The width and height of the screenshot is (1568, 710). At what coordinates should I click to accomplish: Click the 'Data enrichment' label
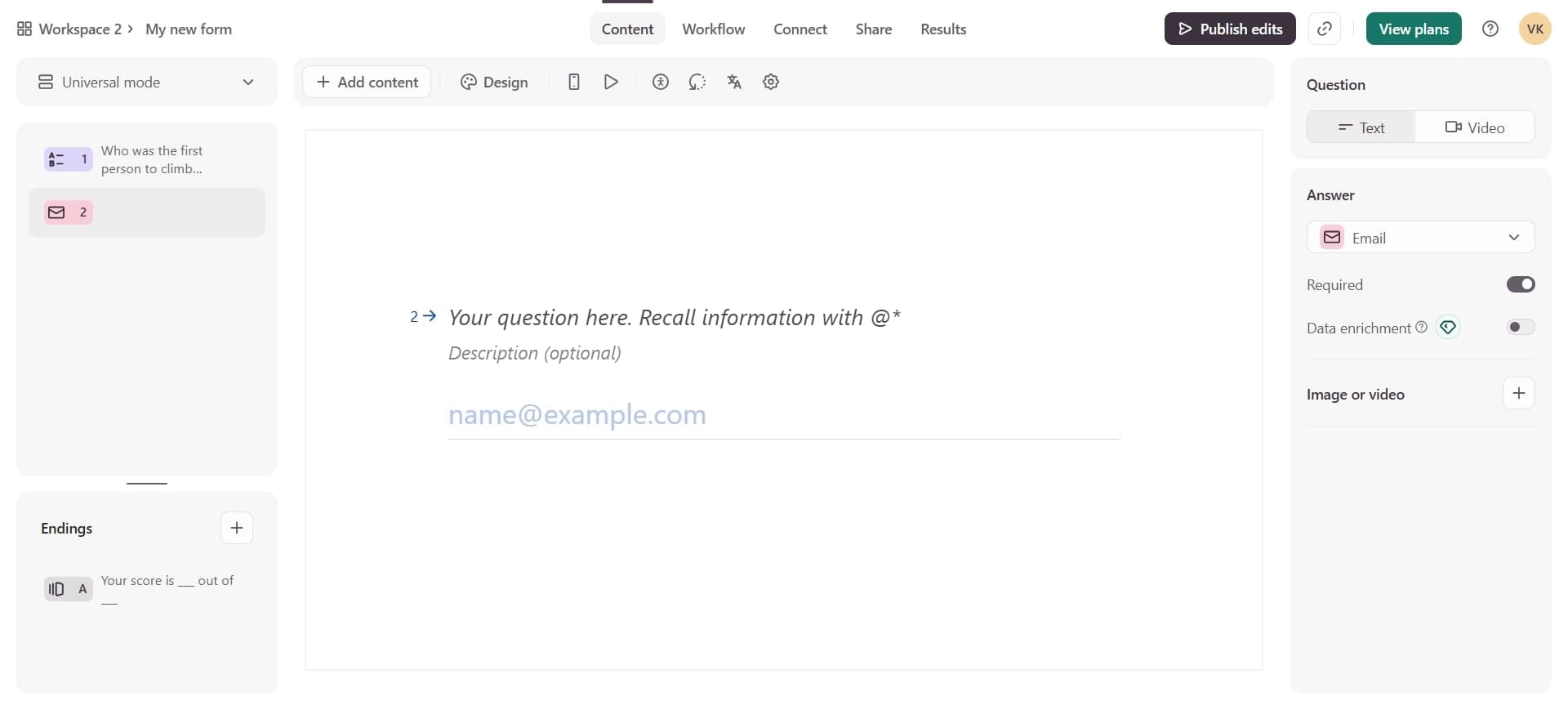tap(1359, 328)
